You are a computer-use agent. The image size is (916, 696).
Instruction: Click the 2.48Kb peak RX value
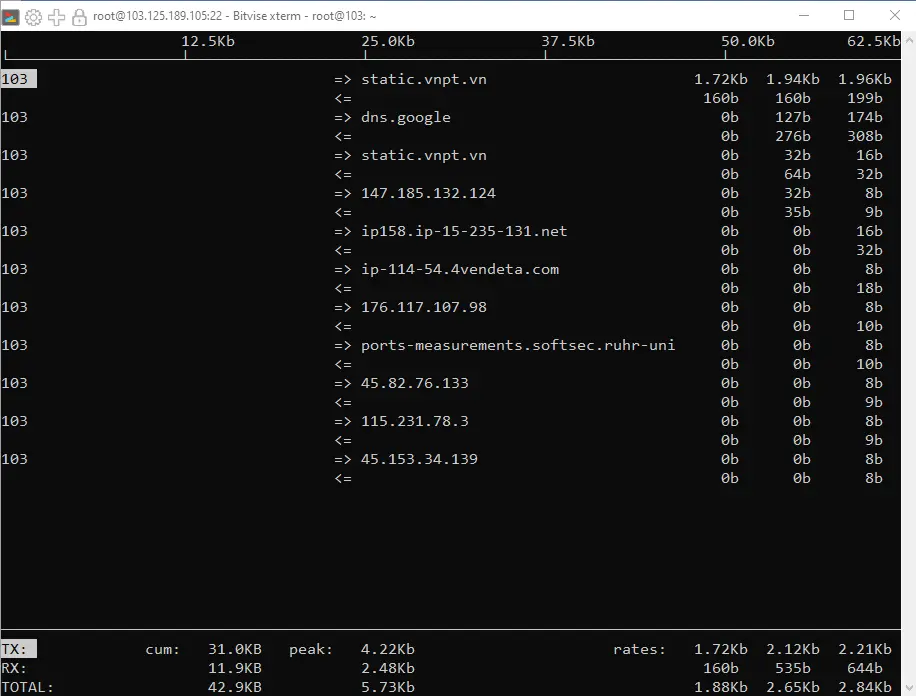(x=387, y=668)
